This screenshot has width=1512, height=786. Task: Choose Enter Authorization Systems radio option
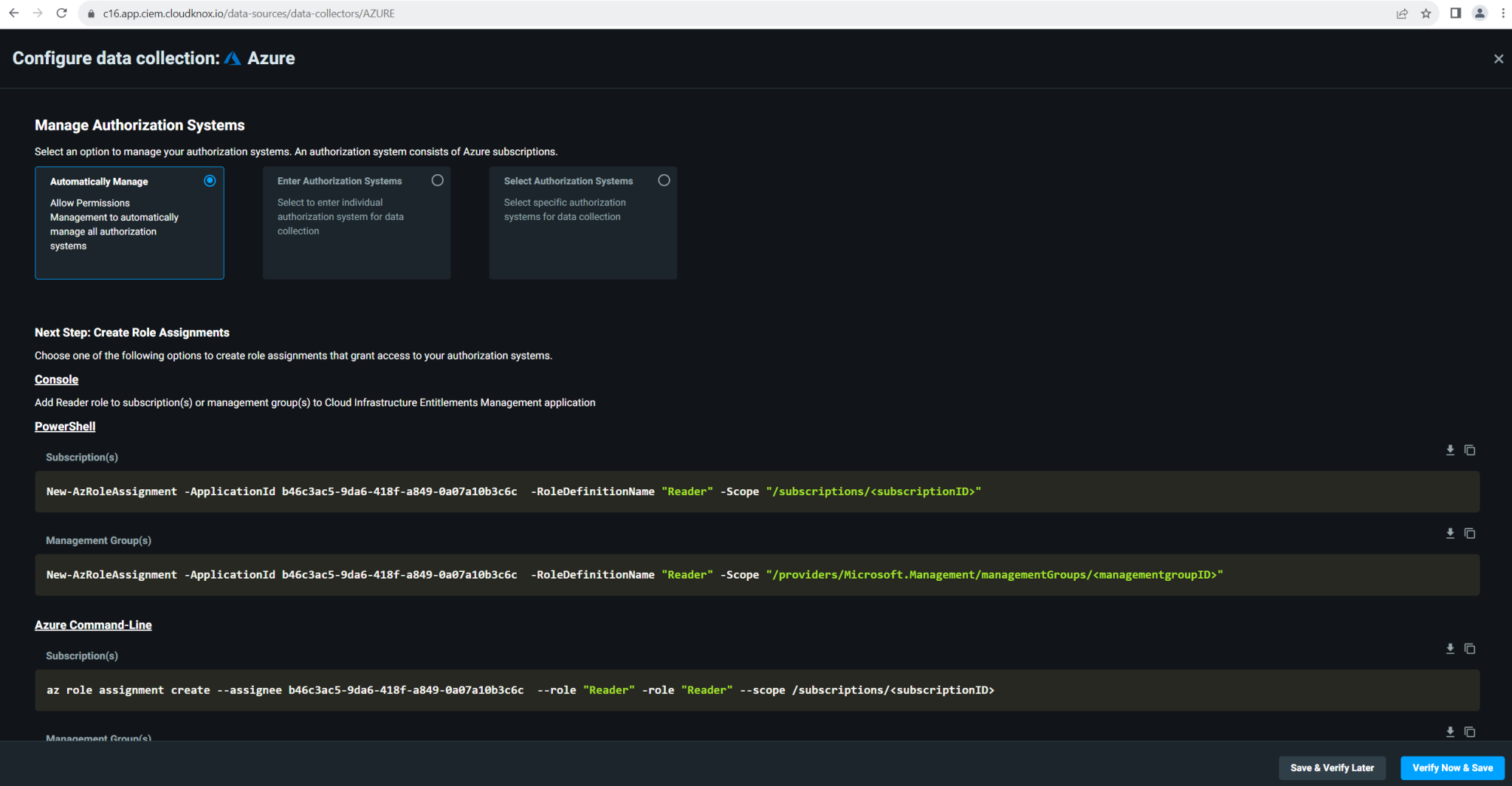(437, 181)
